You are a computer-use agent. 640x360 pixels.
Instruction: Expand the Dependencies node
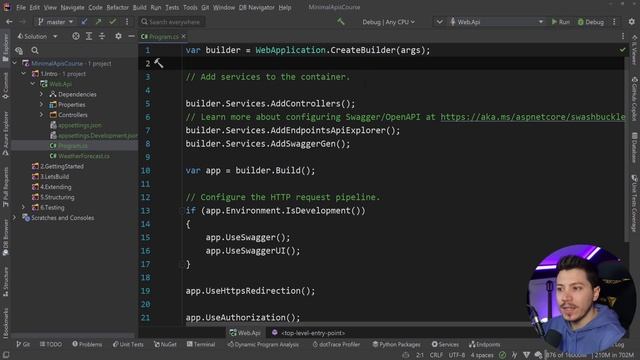[42, 94]
